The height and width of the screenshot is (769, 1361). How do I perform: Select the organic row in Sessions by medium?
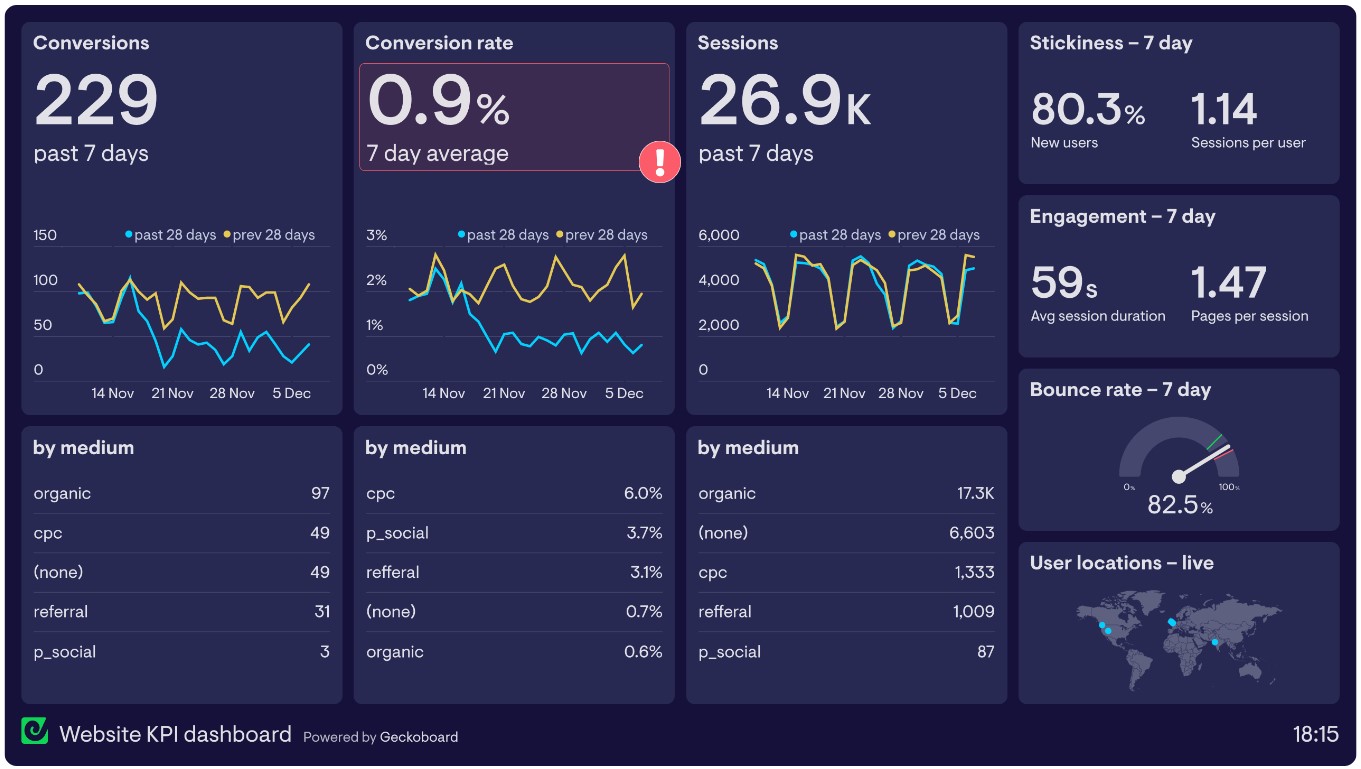pyautogui.click(x=845, y=493)
